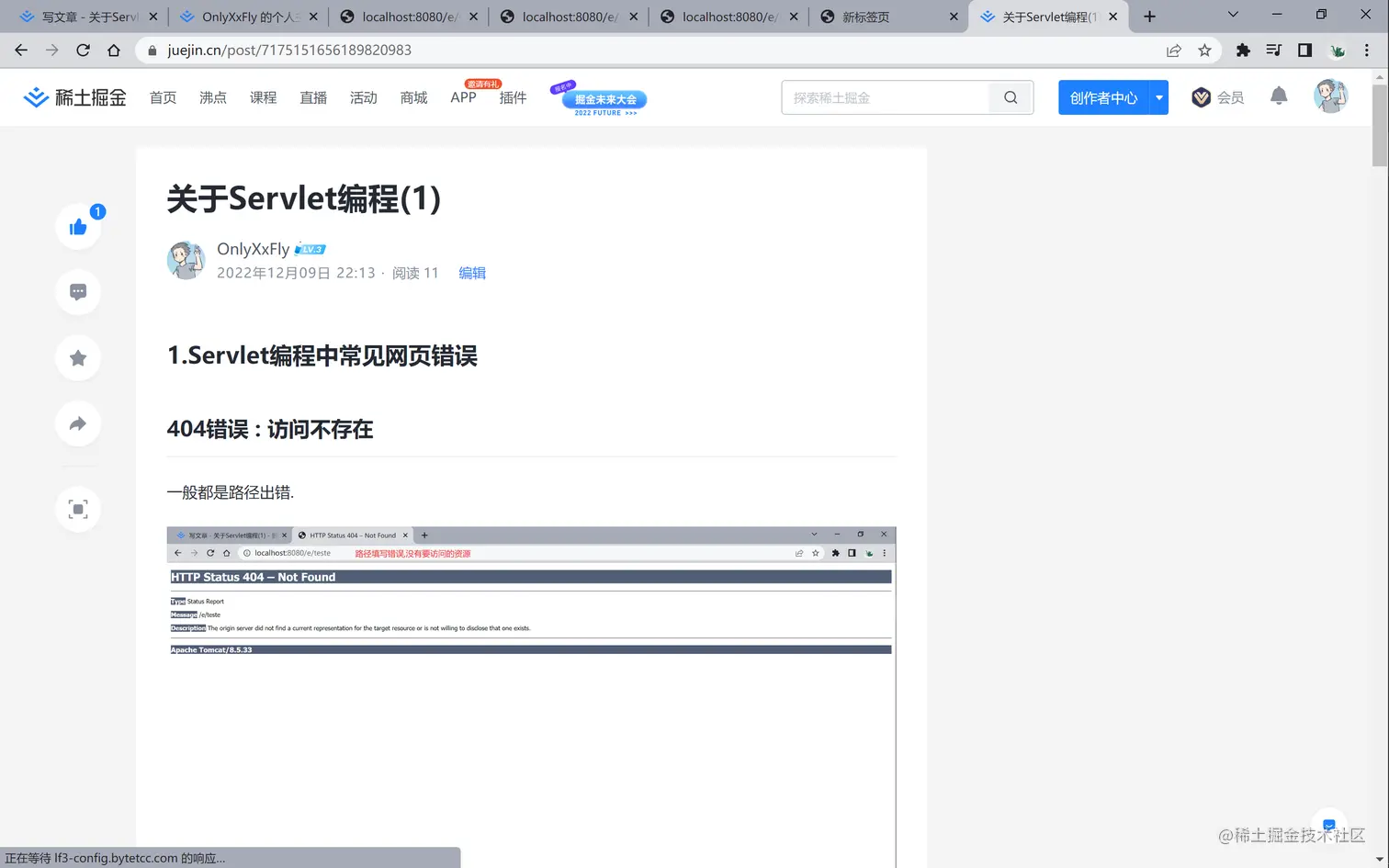Share this page from address bar

(1174, 51)
